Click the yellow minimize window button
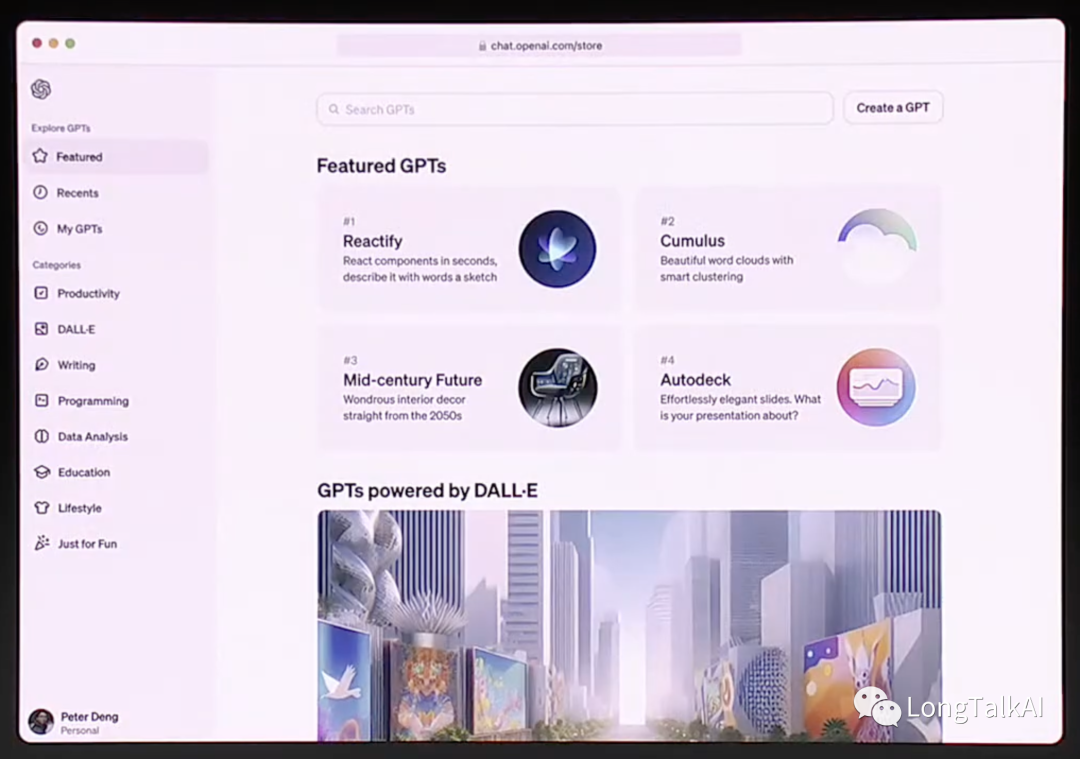Image resolution: width=1080 pixels, height=759 pixels. [54, 43]
